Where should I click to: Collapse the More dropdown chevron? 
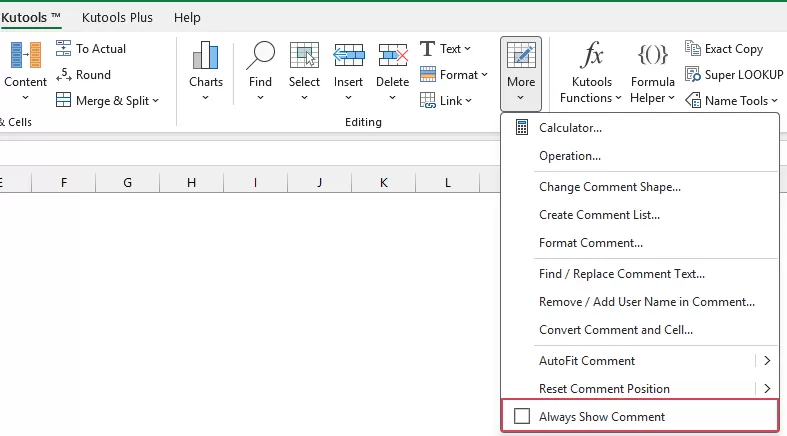click(x=520, y=97)
